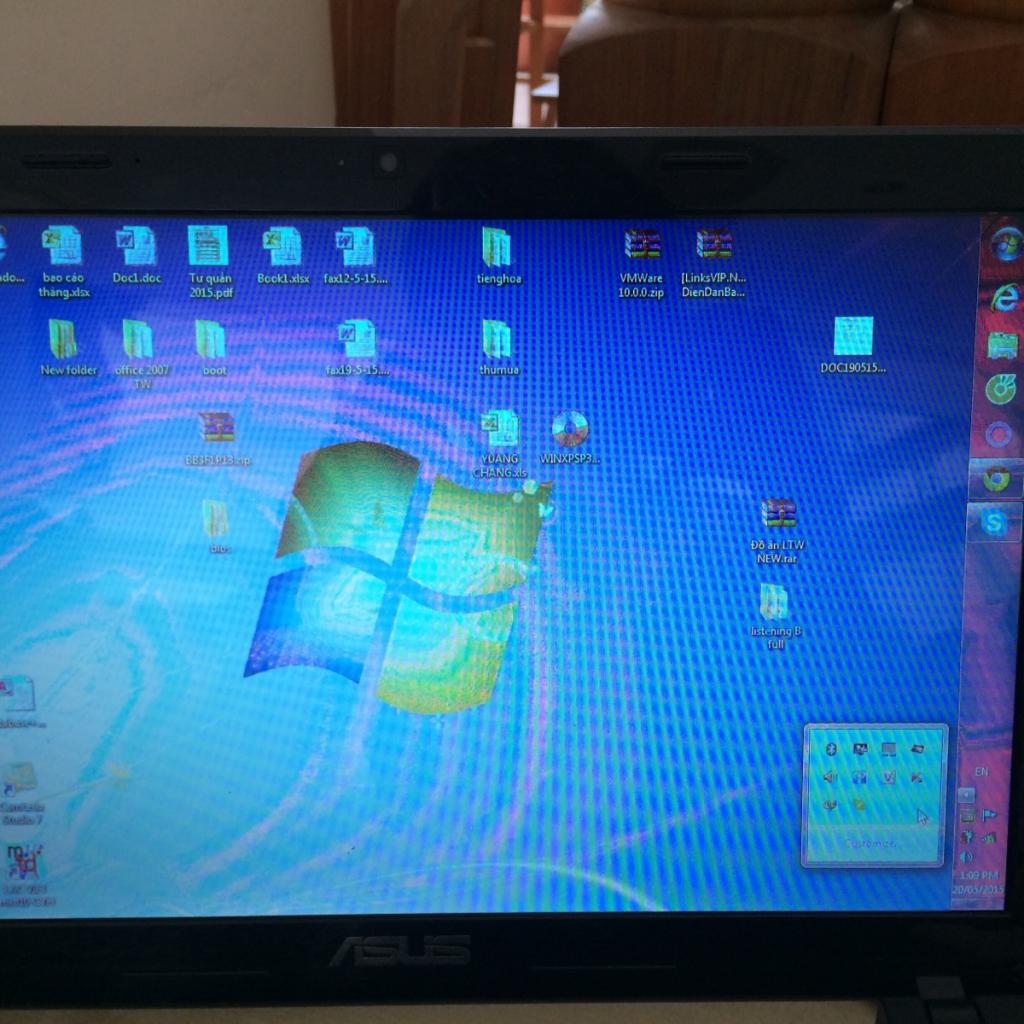Image resolution: width=1024 pixels, height=1024 pixels.
Task: Open the green disc app on taskbar
Action: [1000, 389]
